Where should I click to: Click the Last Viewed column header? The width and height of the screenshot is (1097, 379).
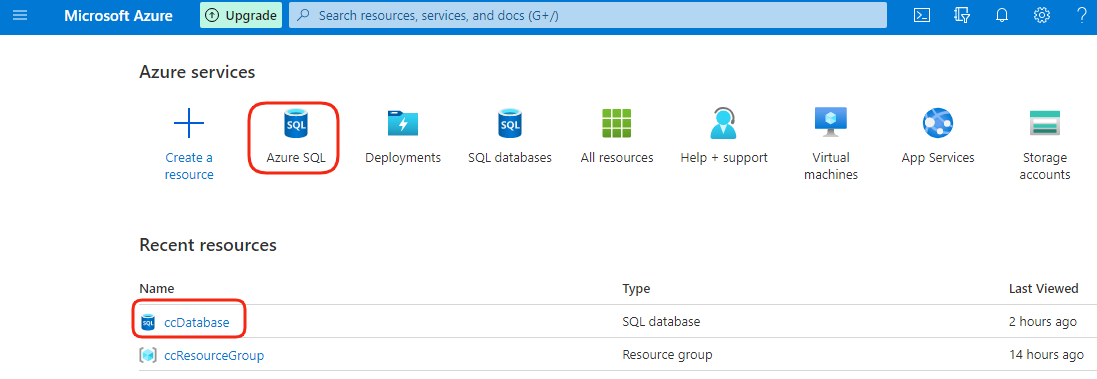tap(1043, 288)
